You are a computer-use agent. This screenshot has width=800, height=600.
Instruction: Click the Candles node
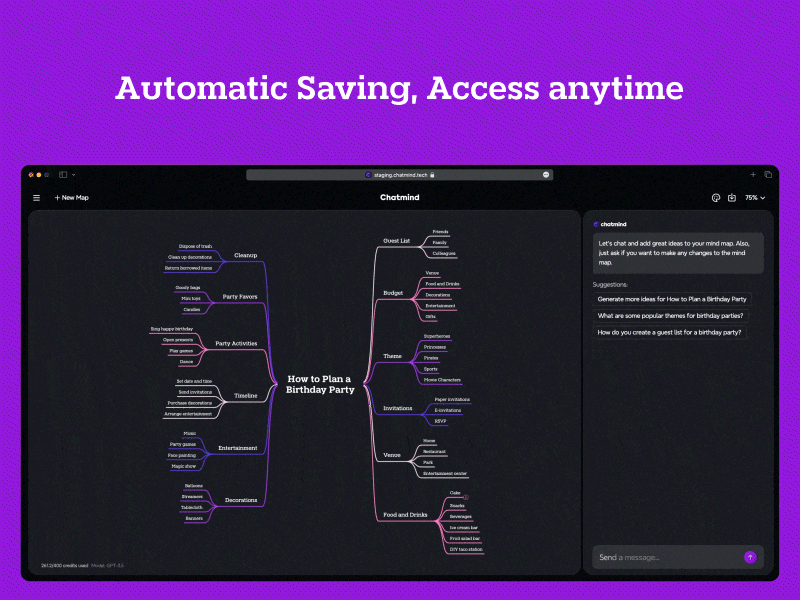click(192, 310)
